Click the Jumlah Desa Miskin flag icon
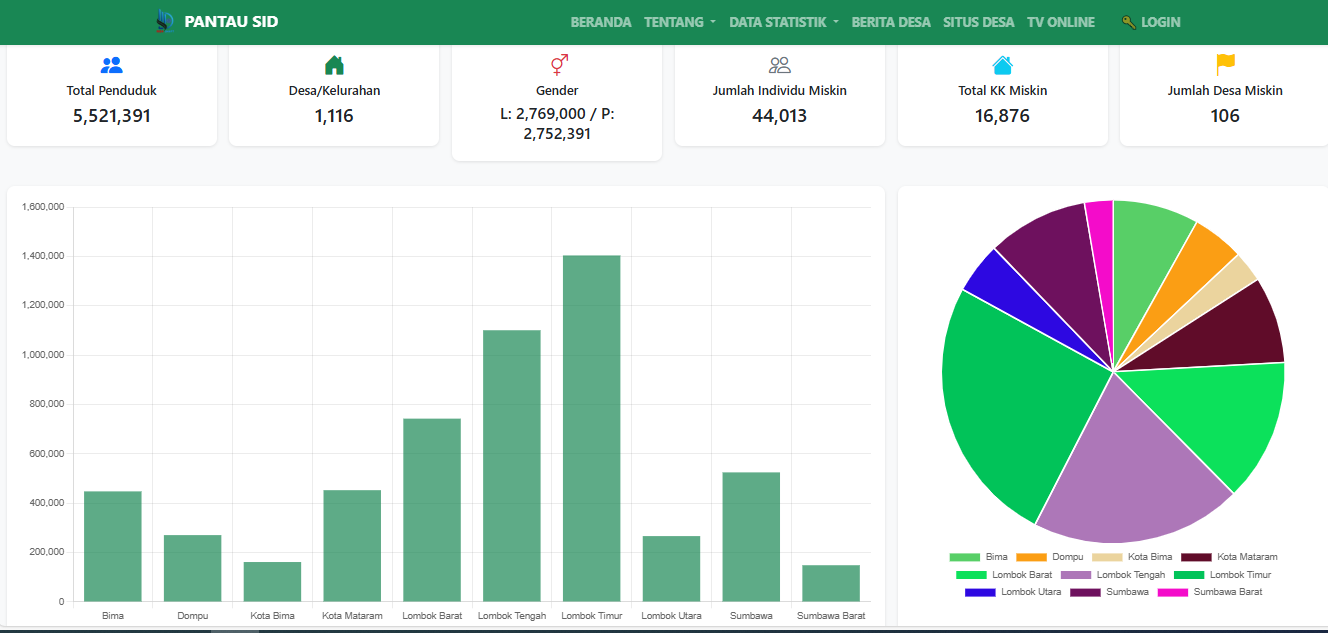 tap(1225, 65)
